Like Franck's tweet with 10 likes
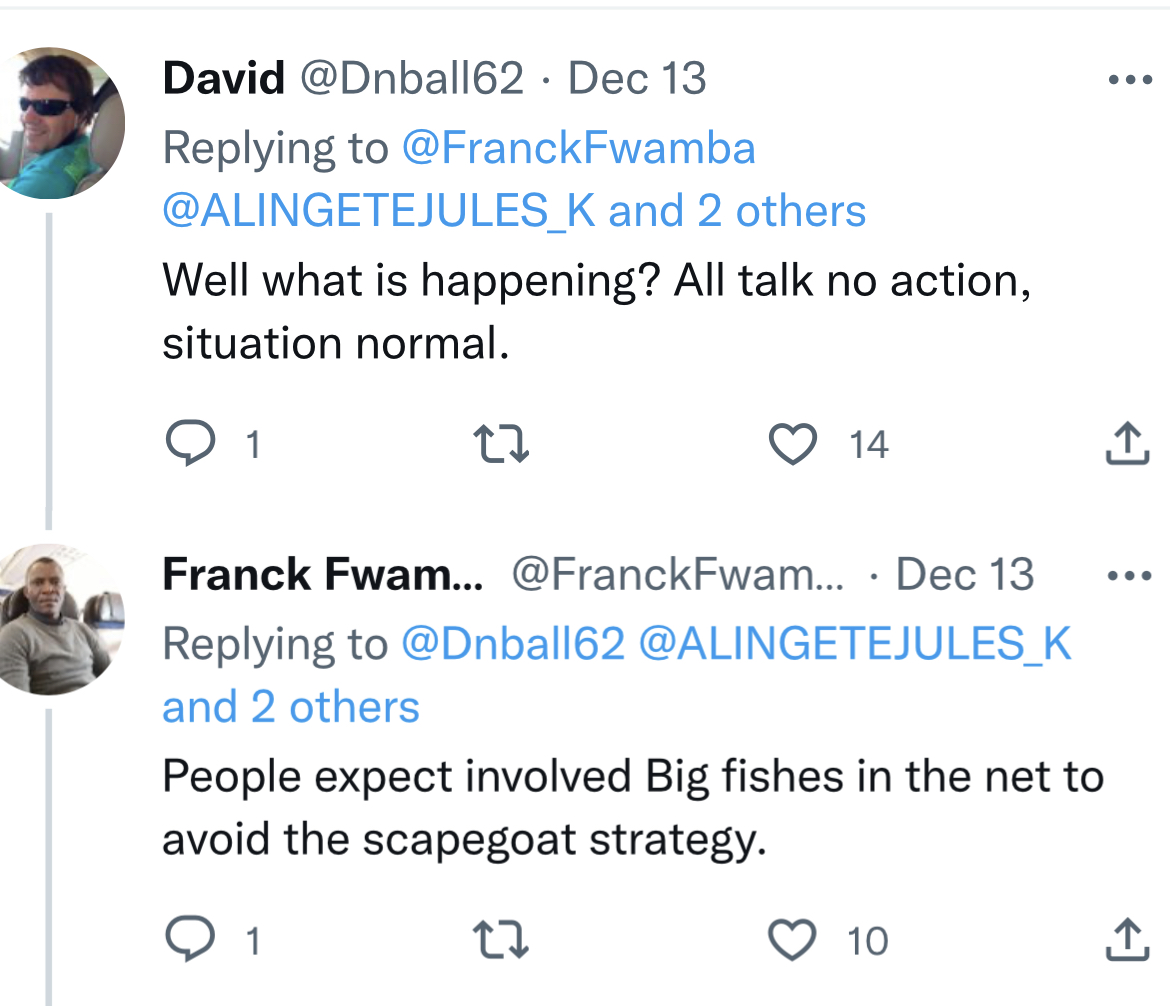 792,939
